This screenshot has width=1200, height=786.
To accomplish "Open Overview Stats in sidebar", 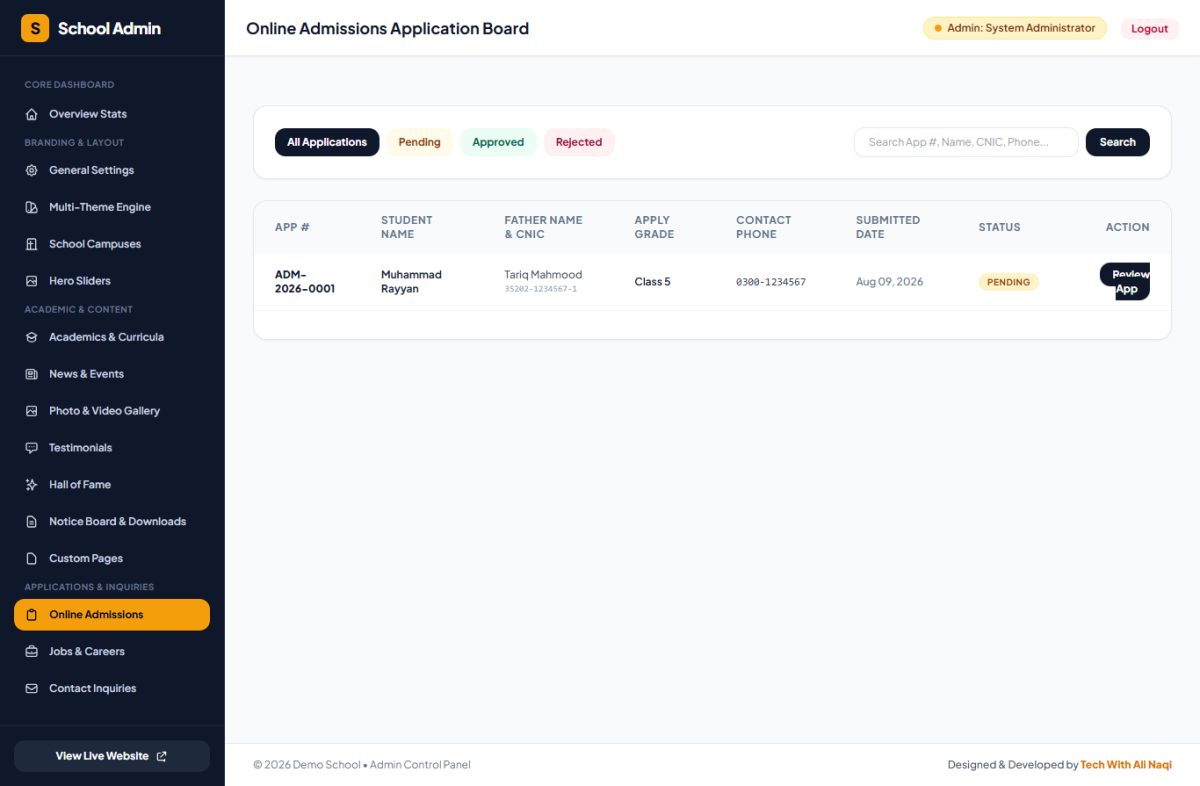I will (112, 114).
